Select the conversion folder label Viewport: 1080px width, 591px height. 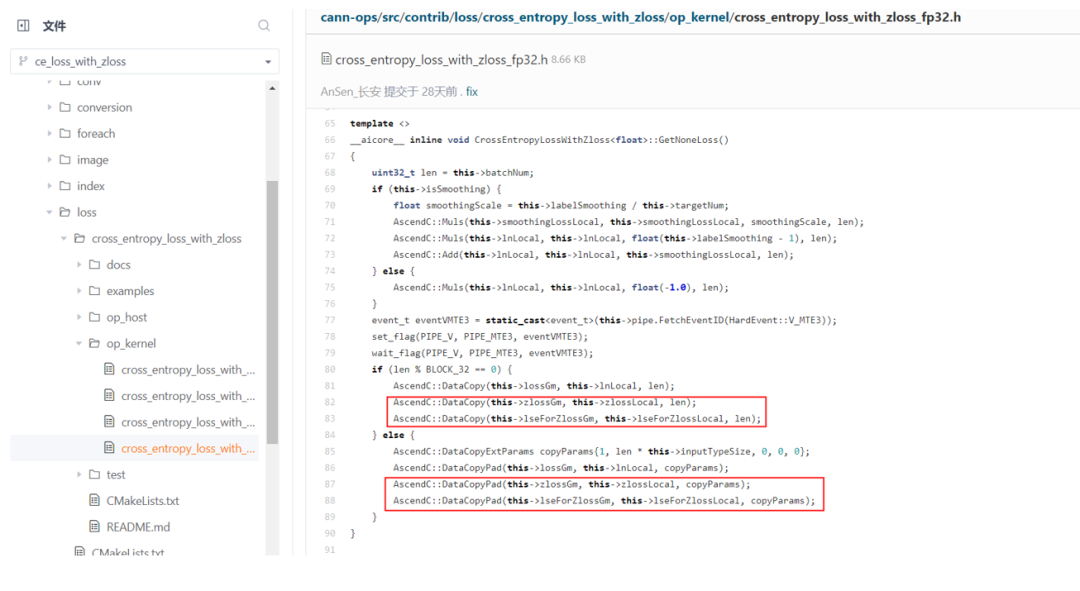coord(104,107)
